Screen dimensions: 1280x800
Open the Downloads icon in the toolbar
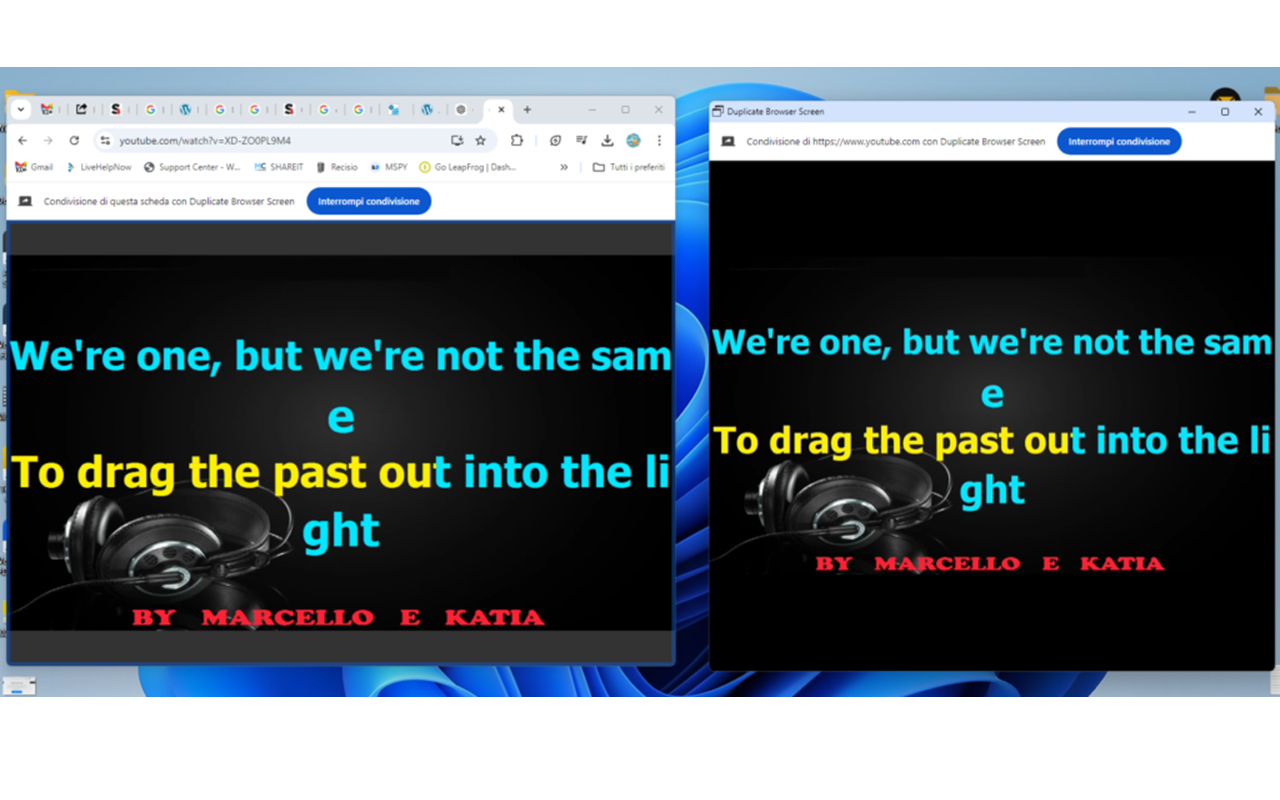point(607,141)
